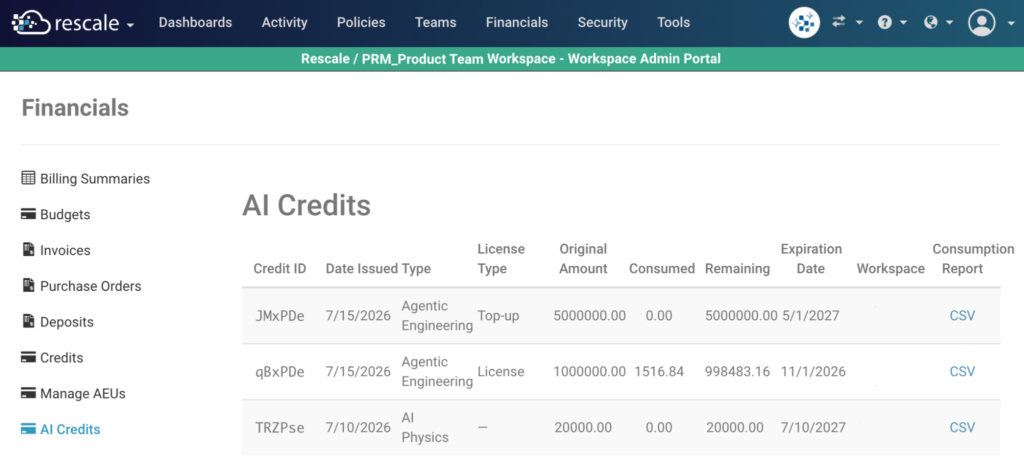Expand the dropdown arrow beside globe icon

tap(950, 23)
